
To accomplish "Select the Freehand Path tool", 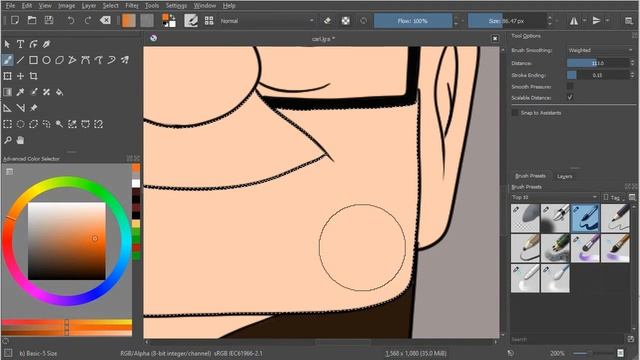I will pyautogui.click(x=98, y=60).
